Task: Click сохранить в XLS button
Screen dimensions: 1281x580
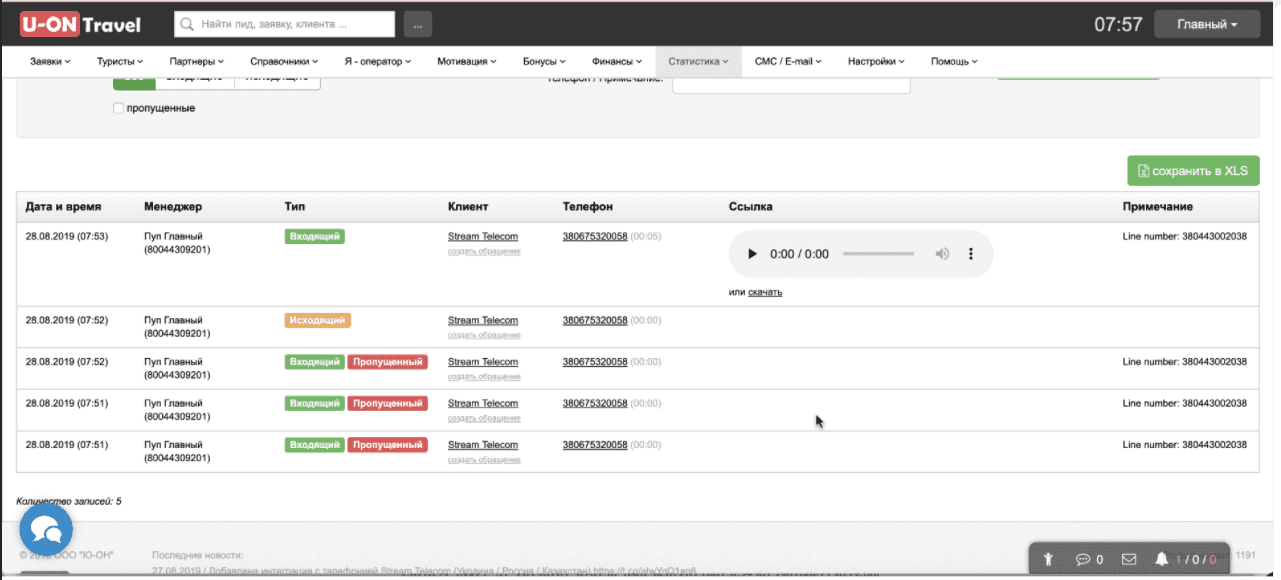Action: pyautogui.click(x=1193, y=170)
